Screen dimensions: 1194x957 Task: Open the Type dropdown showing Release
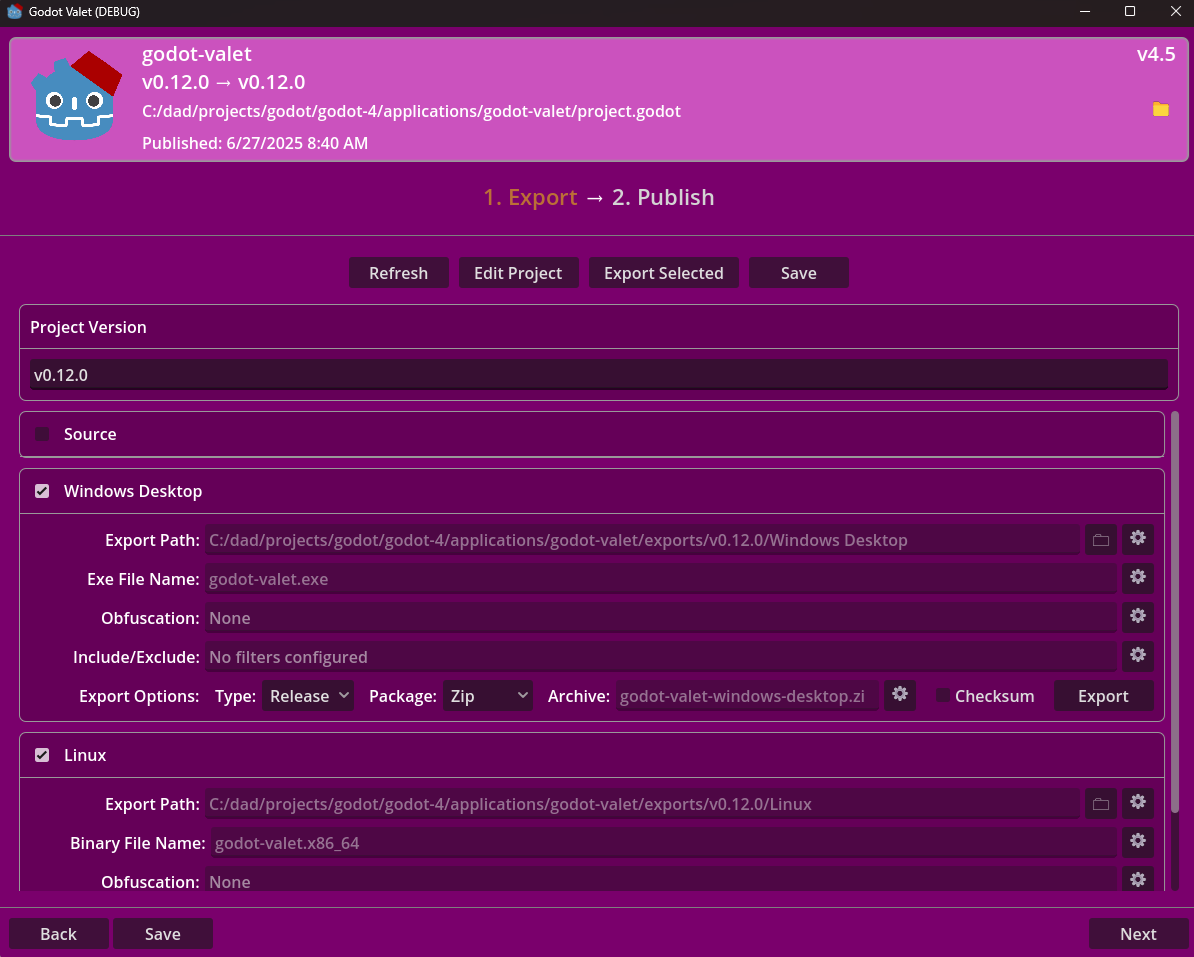[308, 696]
